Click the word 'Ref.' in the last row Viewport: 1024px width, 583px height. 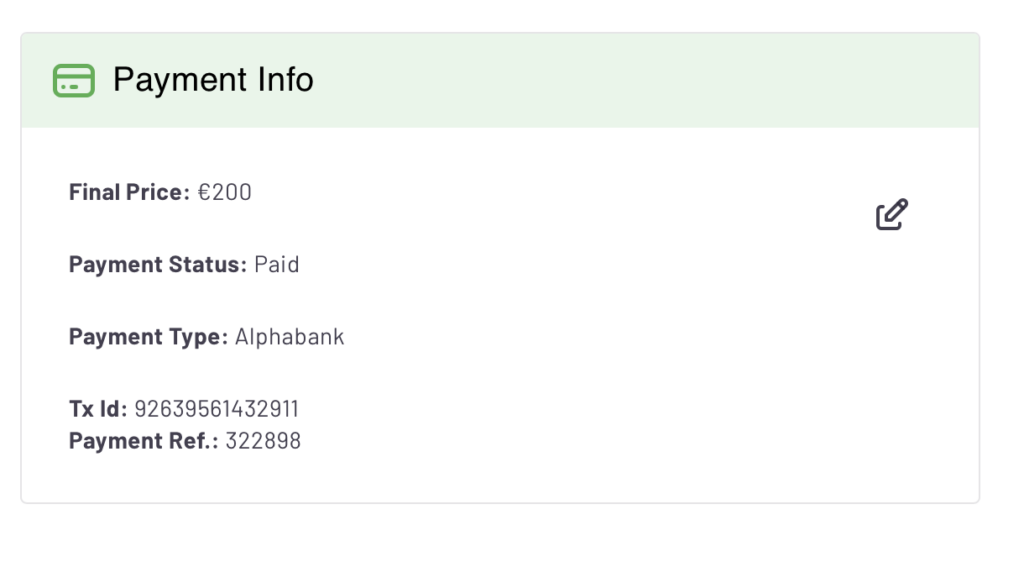(x=188, y=441)
